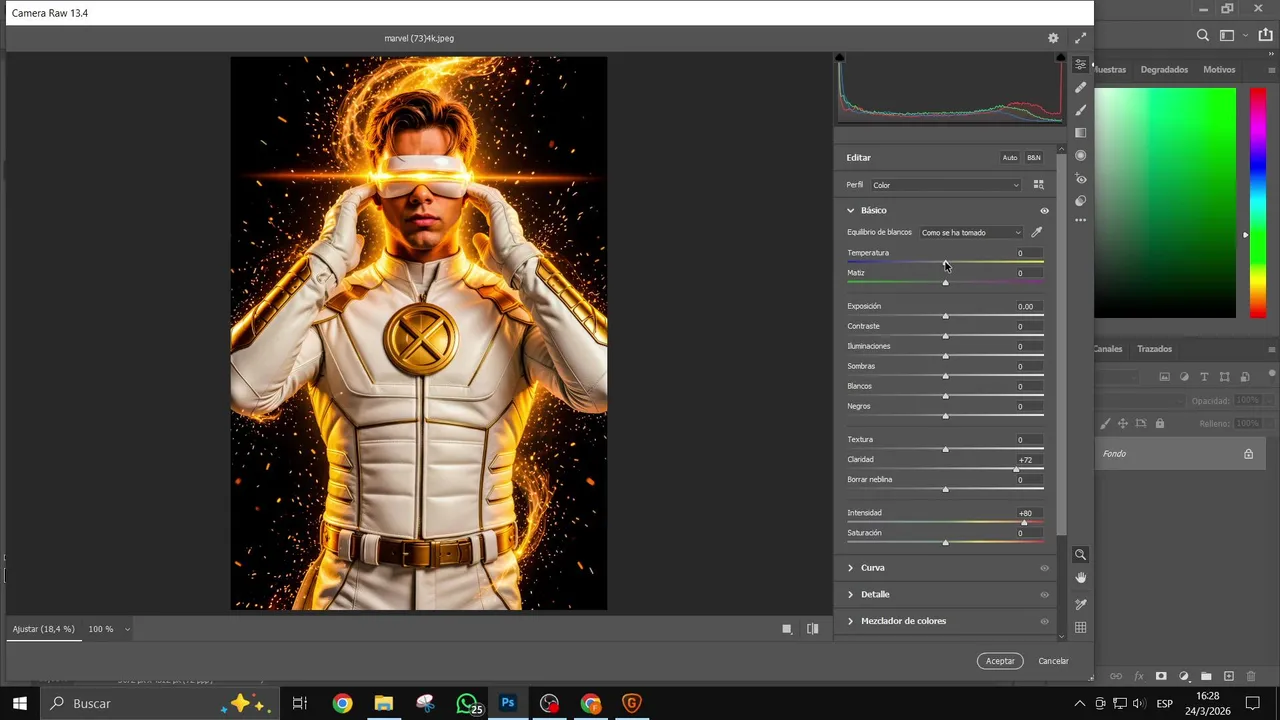Click the shadow clipping warning triangle
This screenshot has height=720, width=1280.
840,58
